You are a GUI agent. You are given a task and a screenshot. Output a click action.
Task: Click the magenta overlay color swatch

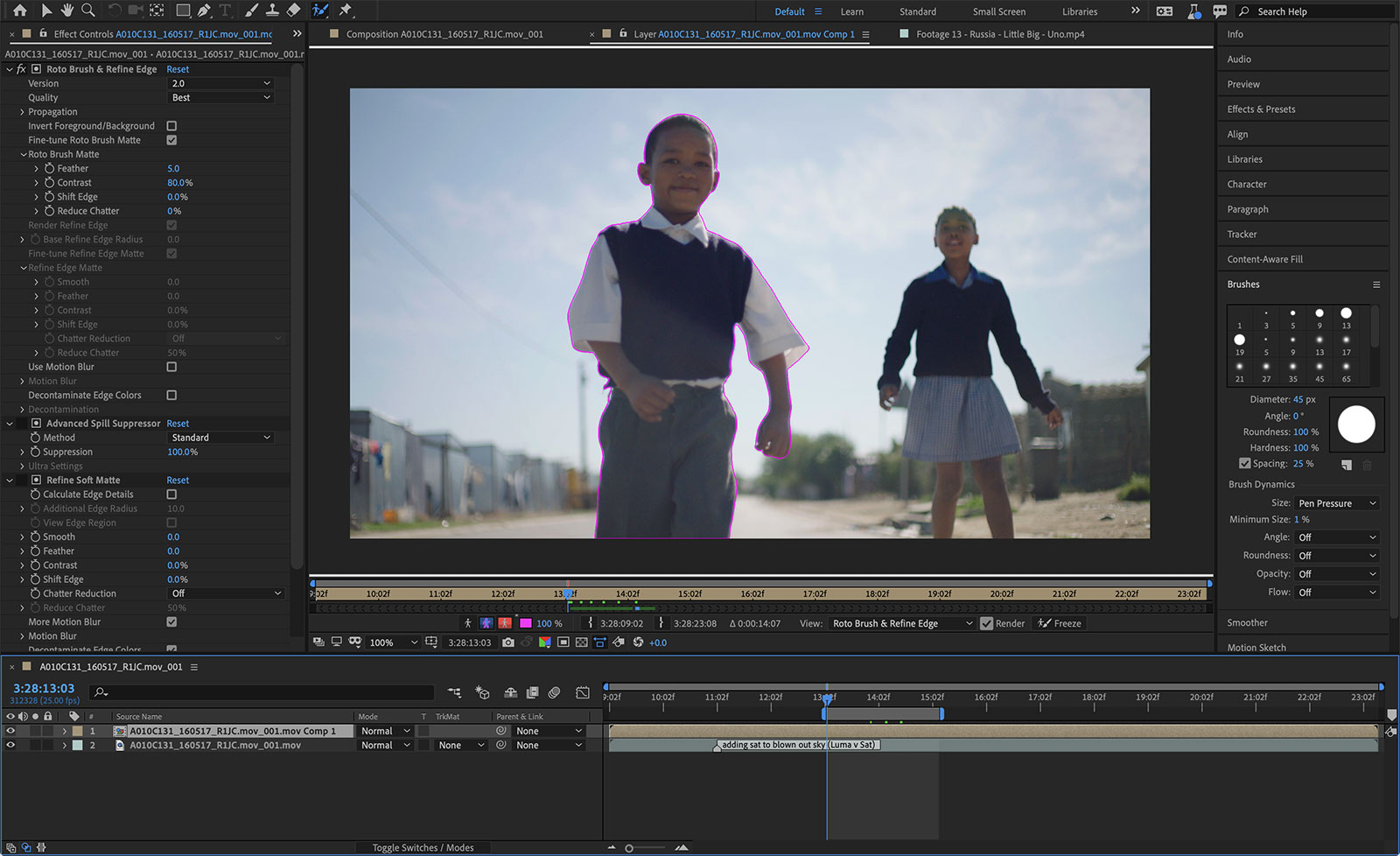coord(526,623)
